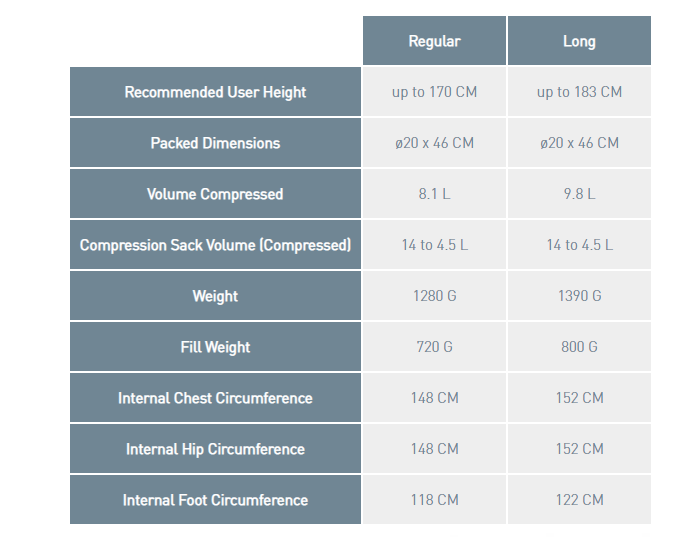
Task: Select the Recommended User Height row label
Action: click(215, 92)
